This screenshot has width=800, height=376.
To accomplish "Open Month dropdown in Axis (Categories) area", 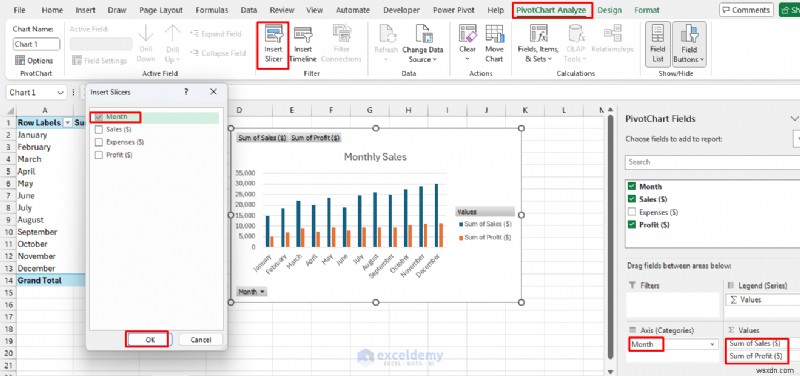I will 714,344.
